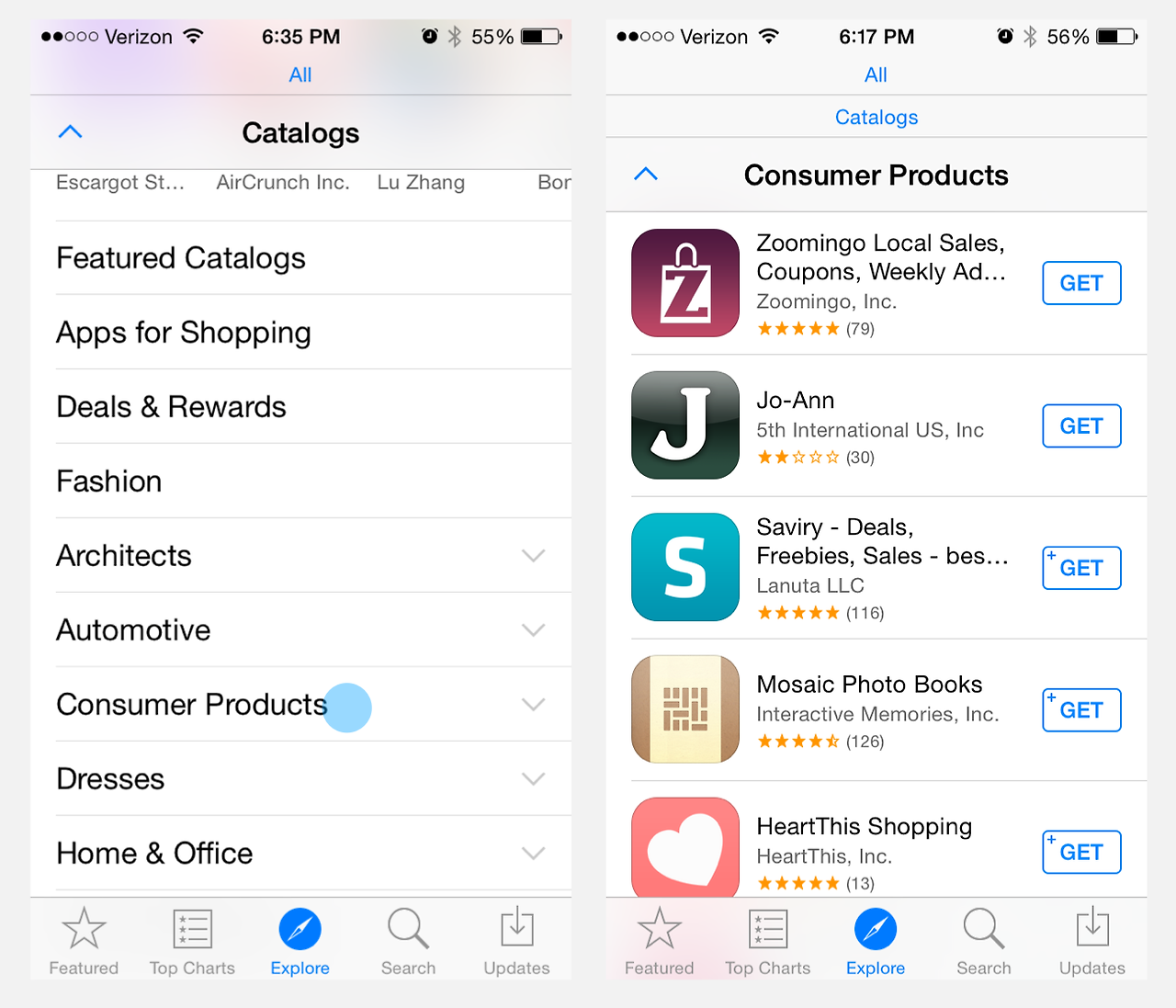Open Featured Catalogs menu item
The width and height of the screenshot is (1176, 1008).
coord(313,258)
